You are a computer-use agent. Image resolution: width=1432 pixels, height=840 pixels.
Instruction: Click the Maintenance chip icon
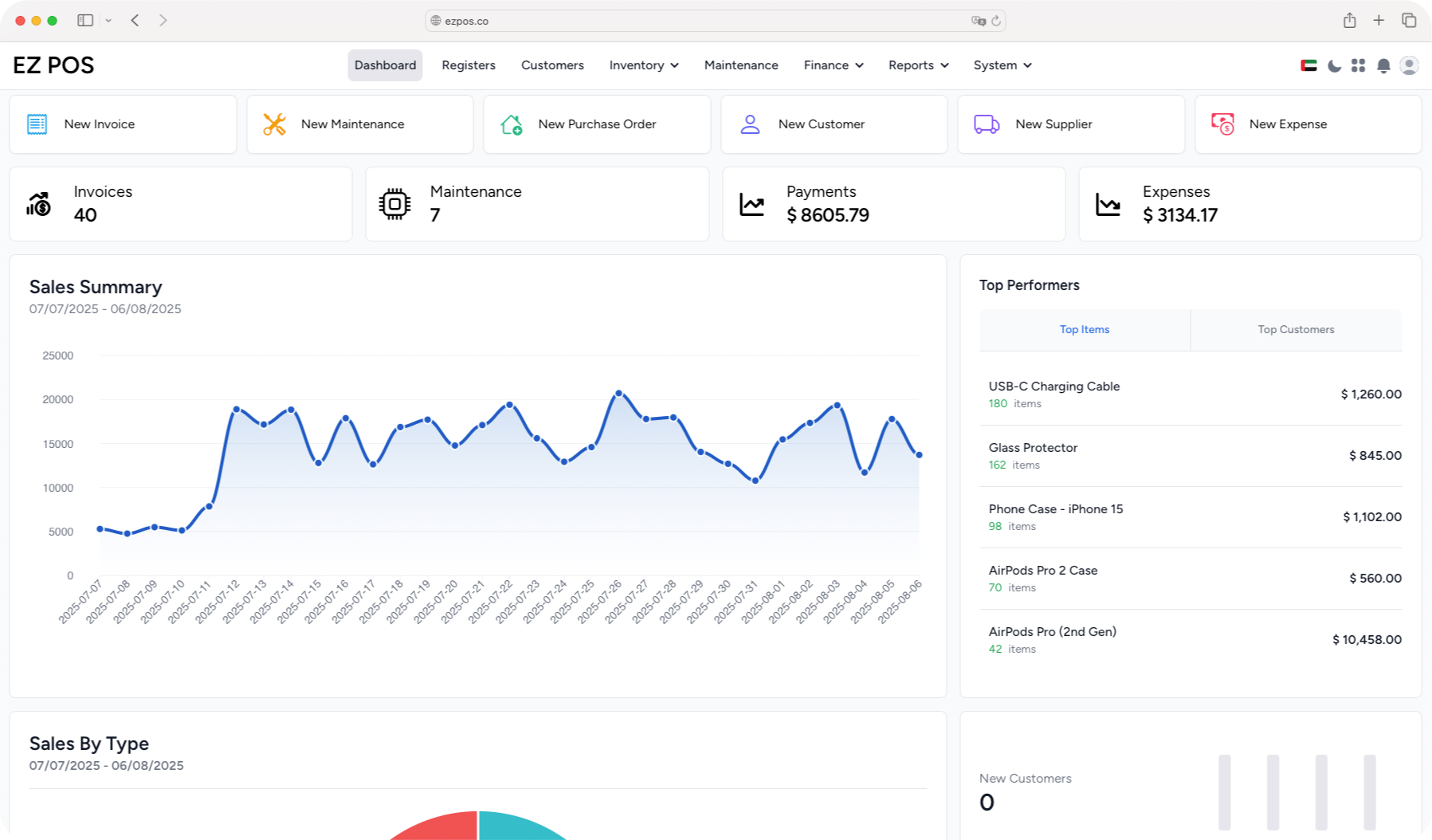(394, 204)
